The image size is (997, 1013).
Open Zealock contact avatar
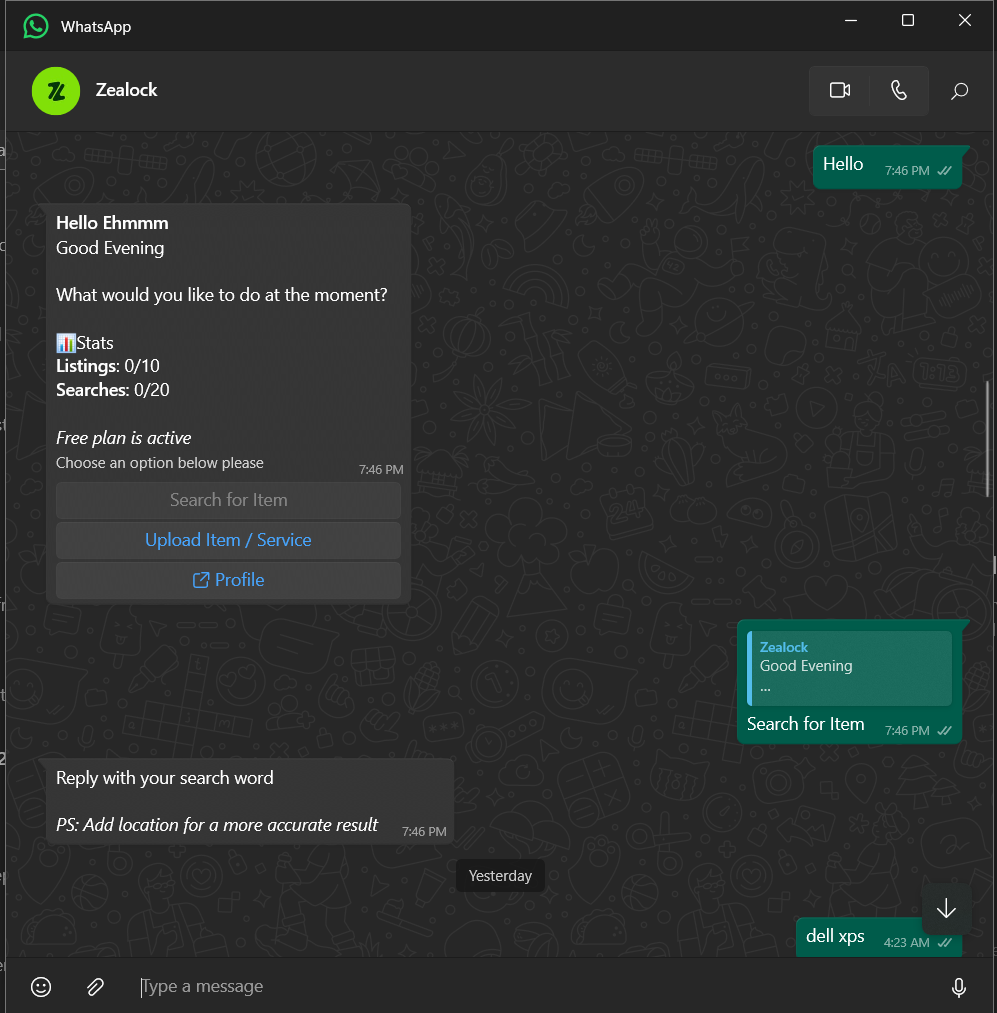tap(56, 90)
